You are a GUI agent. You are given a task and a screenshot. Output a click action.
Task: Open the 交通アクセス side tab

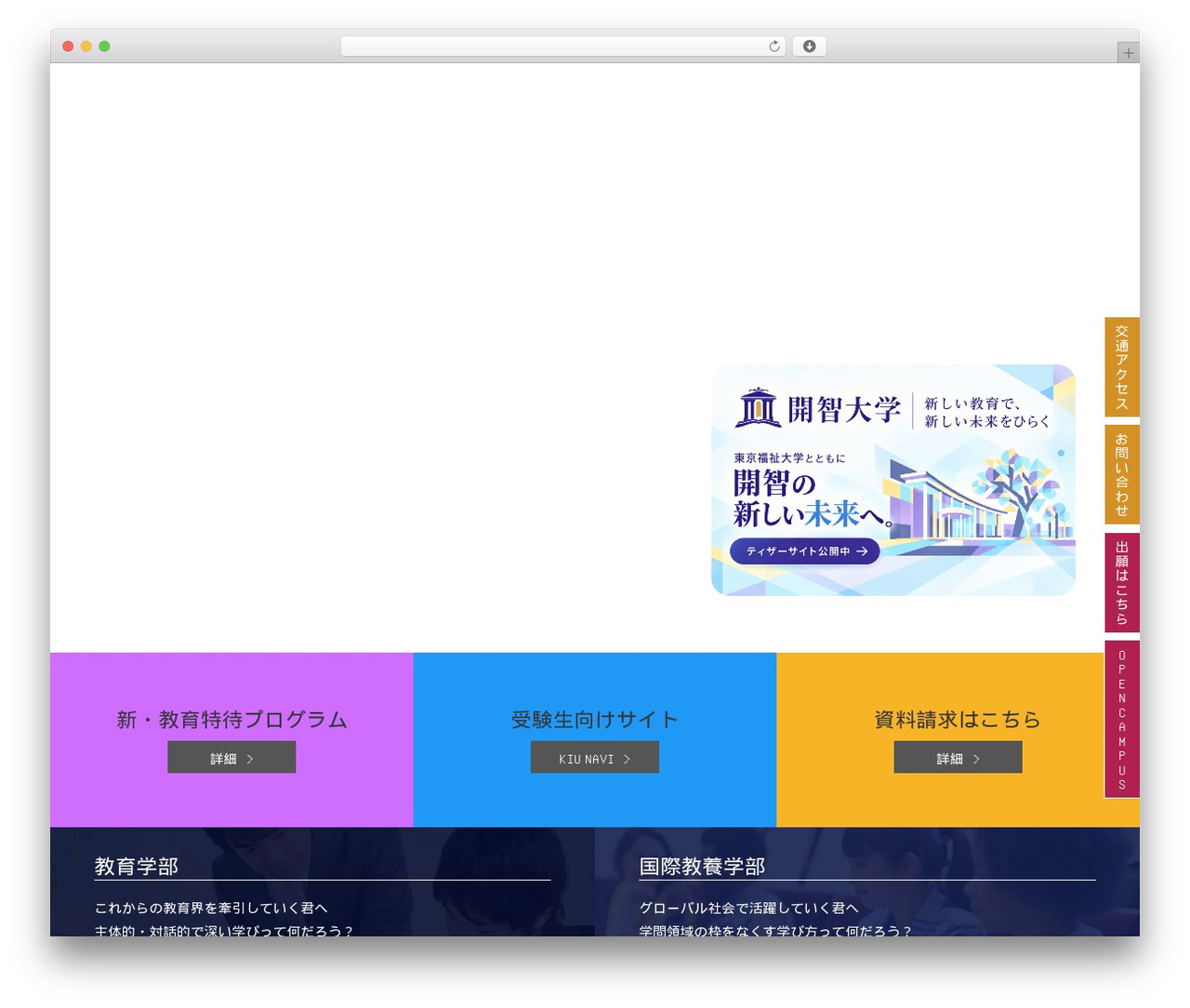1122,367
